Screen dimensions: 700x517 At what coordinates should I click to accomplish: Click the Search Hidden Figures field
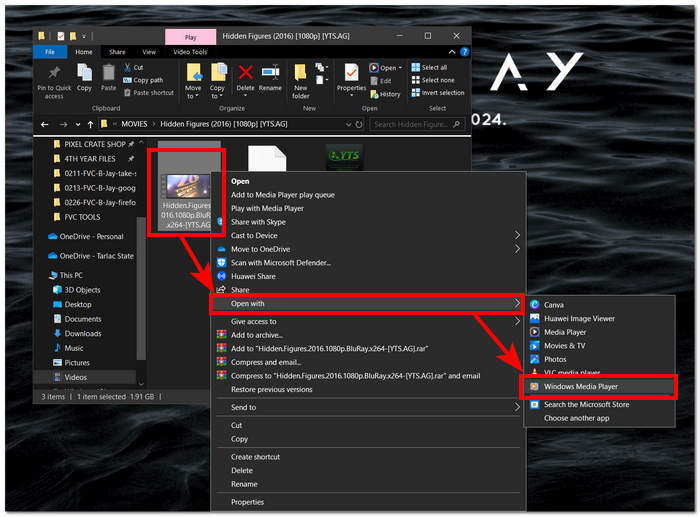click(417, 125)
